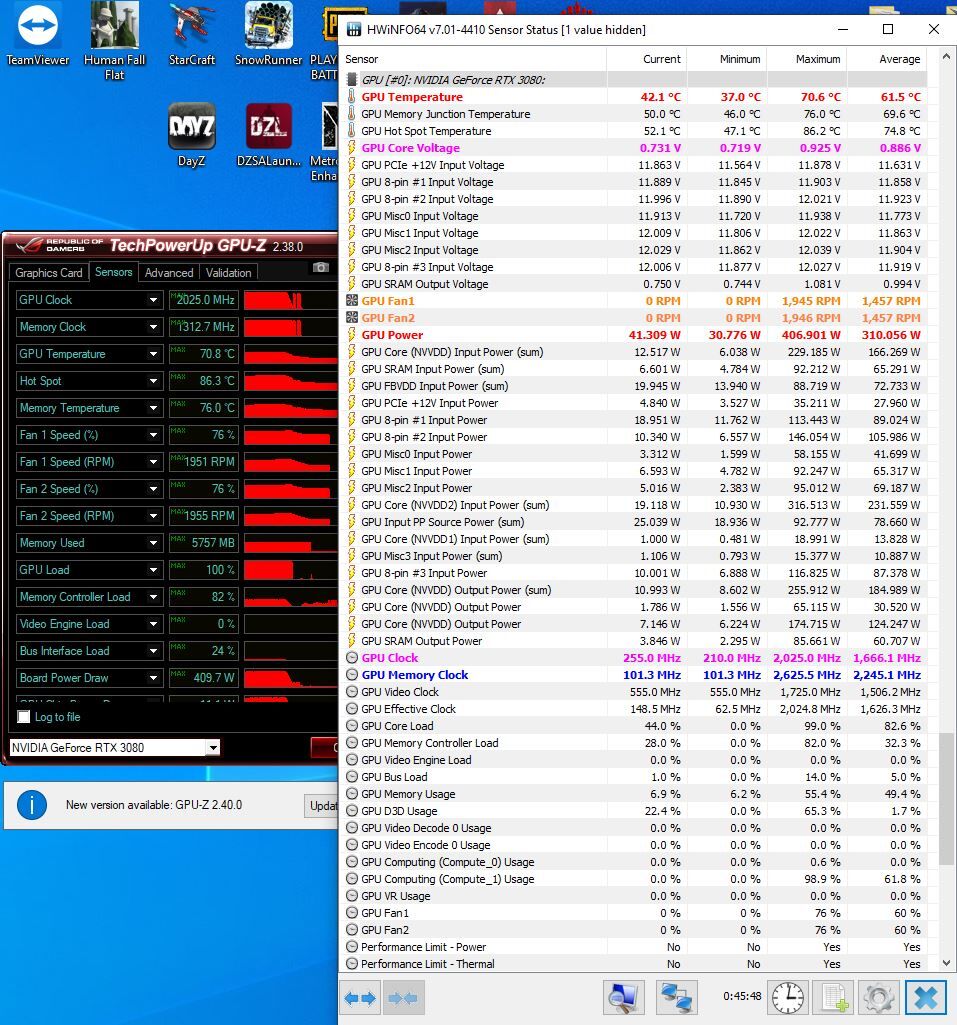Click info icon in GPU-Z update notice
Viewport: 957px width, 1025px height.
tap(32, 805)
